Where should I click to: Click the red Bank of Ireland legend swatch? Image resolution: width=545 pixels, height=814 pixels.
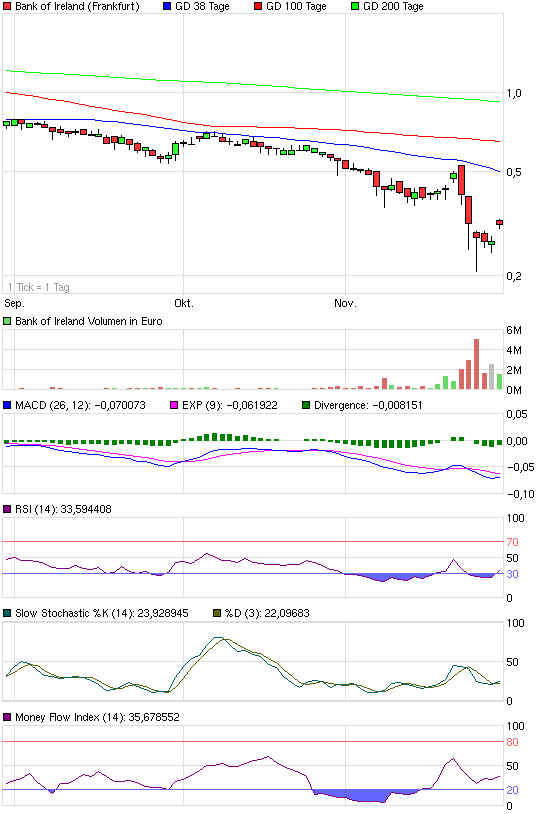[7, 7]
